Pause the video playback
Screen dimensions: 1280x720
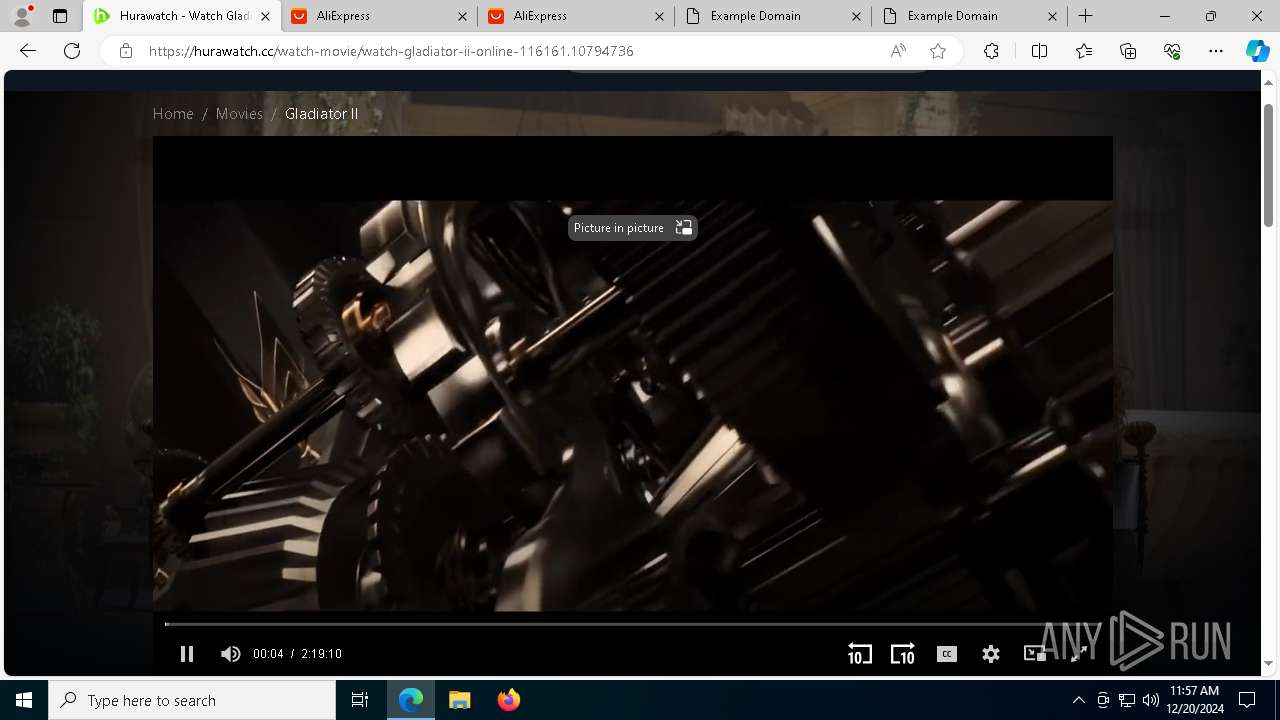186,654
